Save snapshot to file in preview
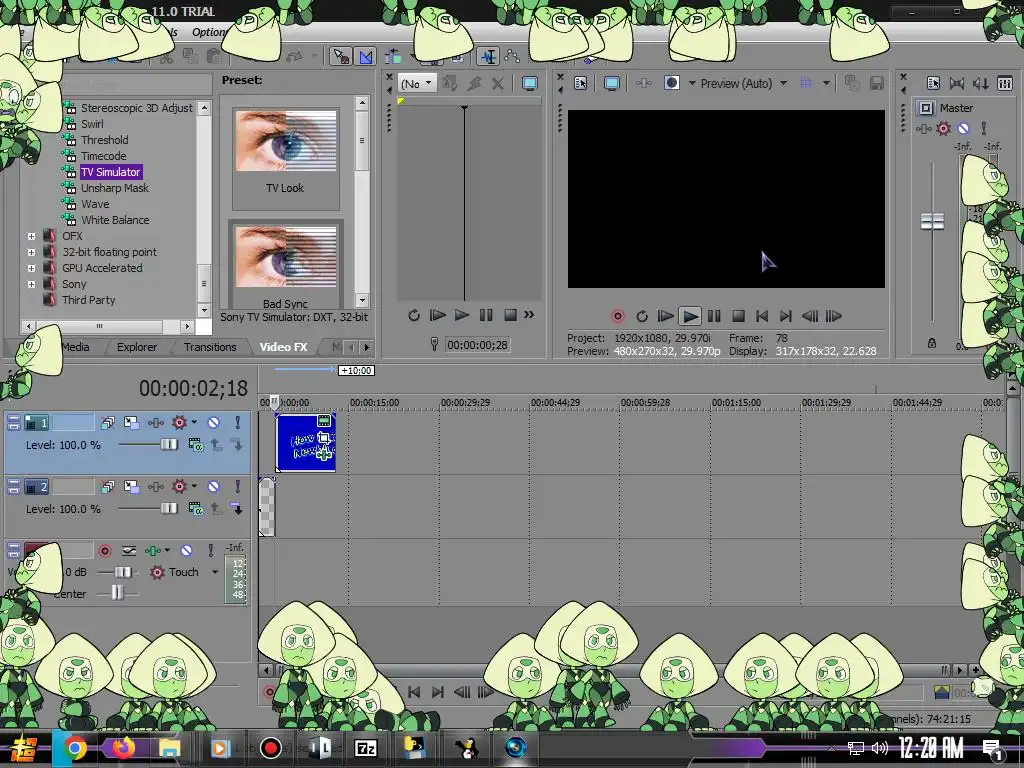This screenshot has height=768, width=1024. pyautogui.click(x=876, y=83)
